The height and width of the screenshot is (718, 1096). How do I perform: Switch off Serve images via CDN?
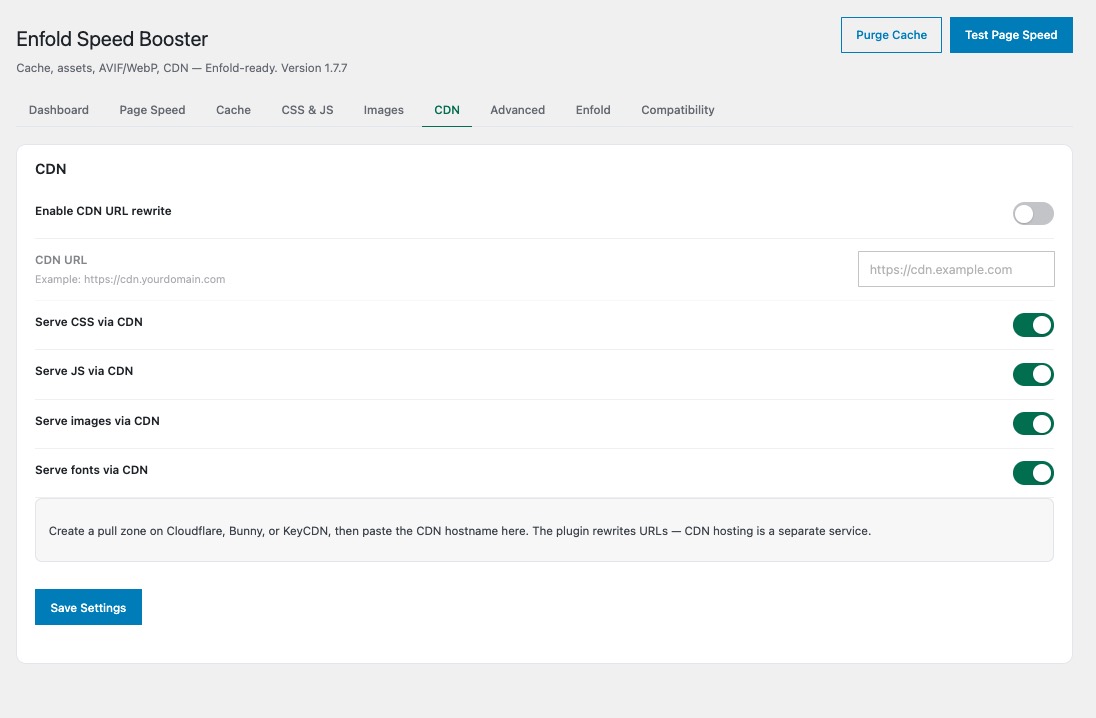coord(1033,424)
